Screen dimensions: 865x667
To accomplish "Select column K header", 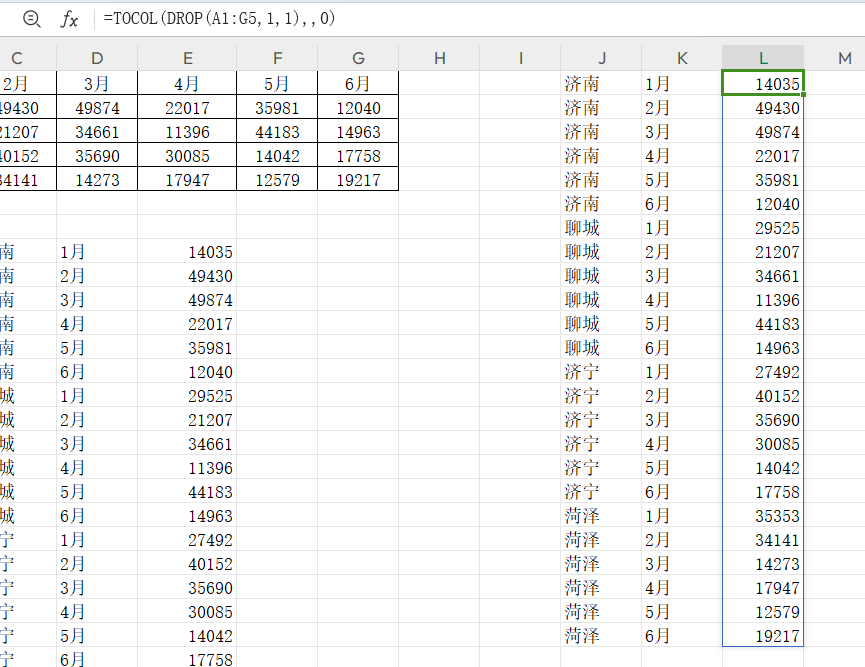I will [682, 58].
